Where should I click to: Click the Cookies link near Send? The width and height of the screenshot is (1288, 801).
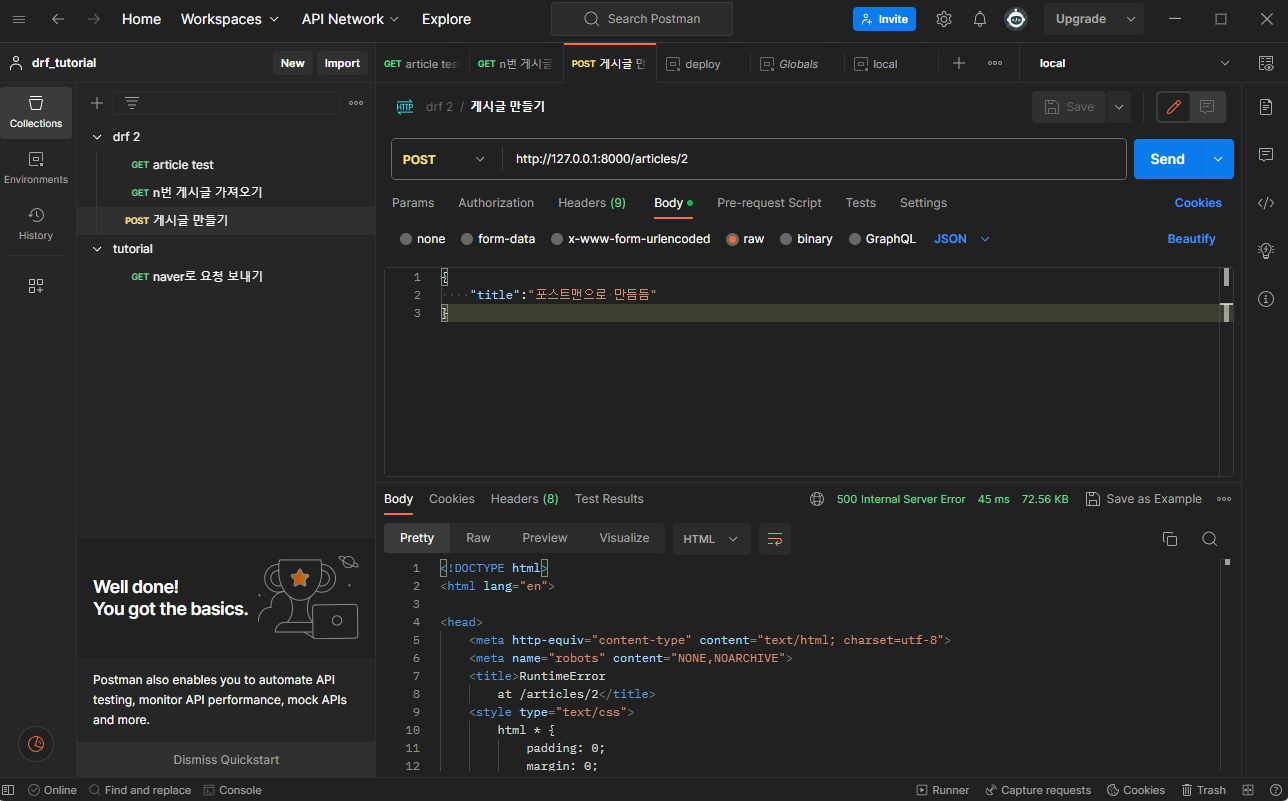pyautogui.click(x=1198, y=203)
